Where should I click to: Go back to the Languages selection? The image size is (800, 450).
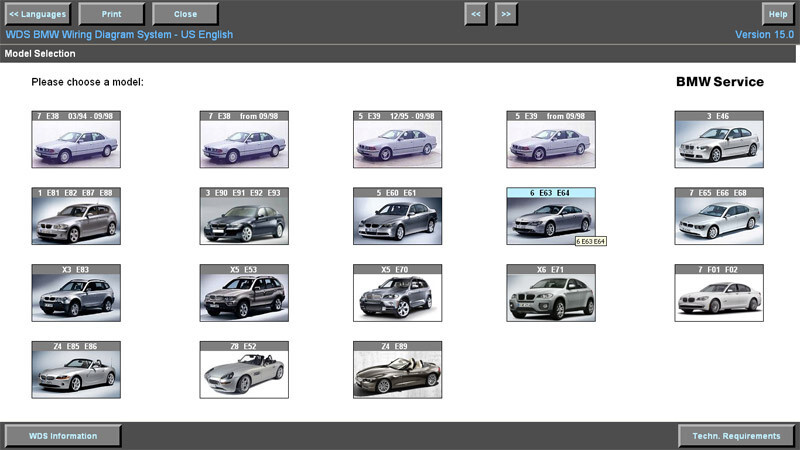click(x=38, y=14)
